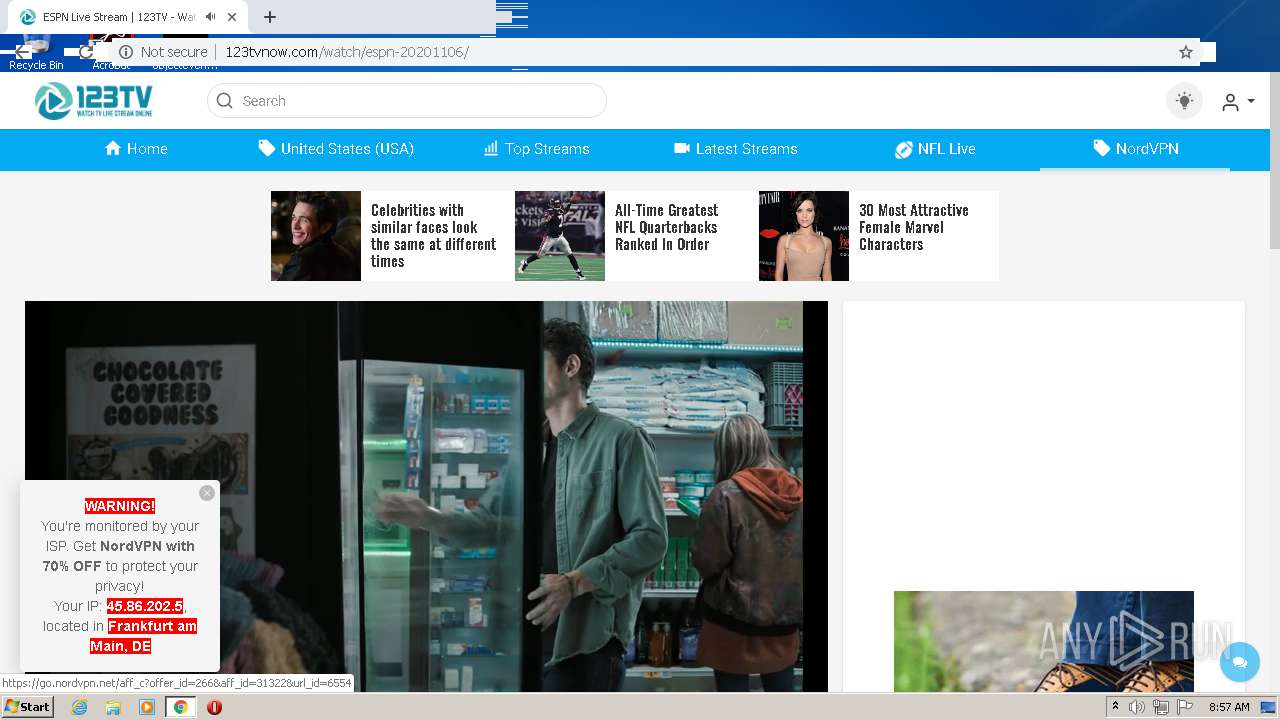Click the 123TV logo
This screenshot has height=720, width=1280.
pyautogui.click(x=94, y=101)
